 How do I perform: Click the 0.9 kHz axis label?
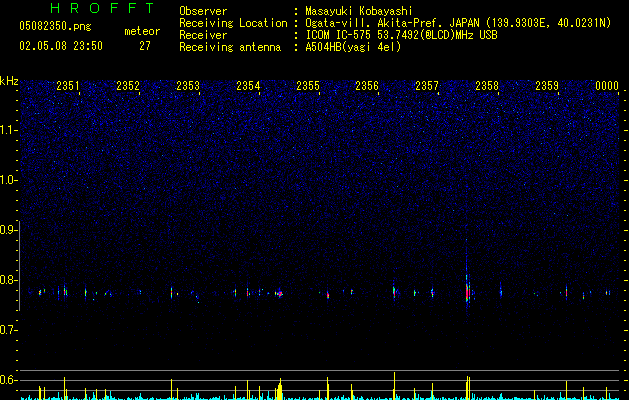click(8, 230)
